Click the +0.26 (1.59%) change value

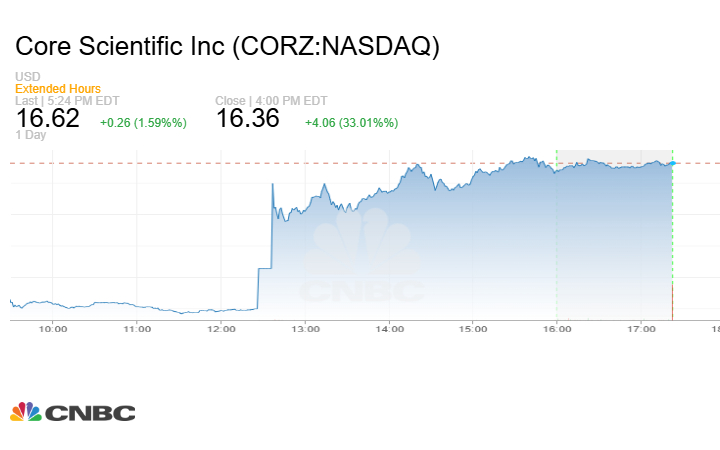point(143,123)
